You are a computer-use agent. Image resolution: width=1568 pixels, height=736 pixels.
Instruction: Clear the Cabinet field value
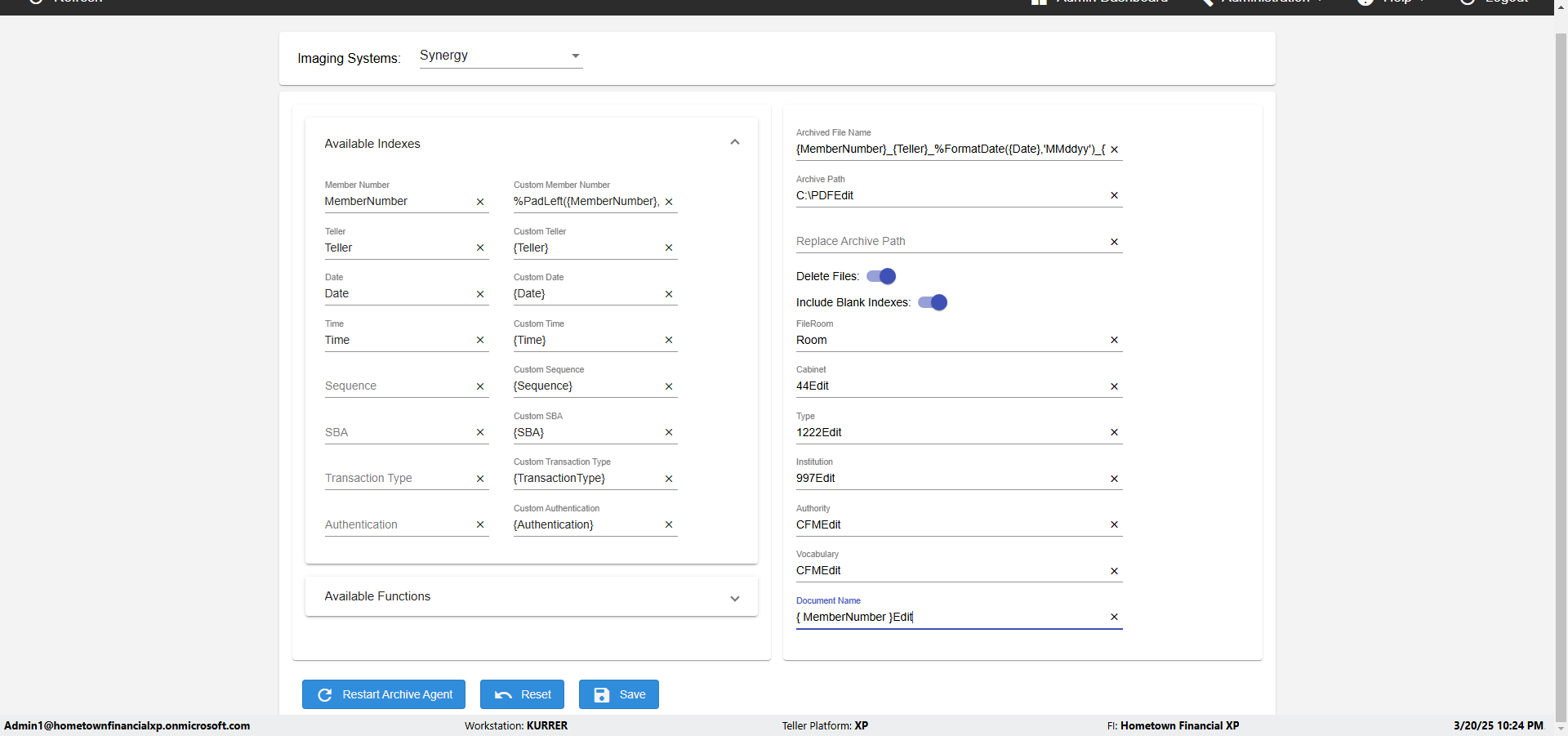(x=1114, y=386)
